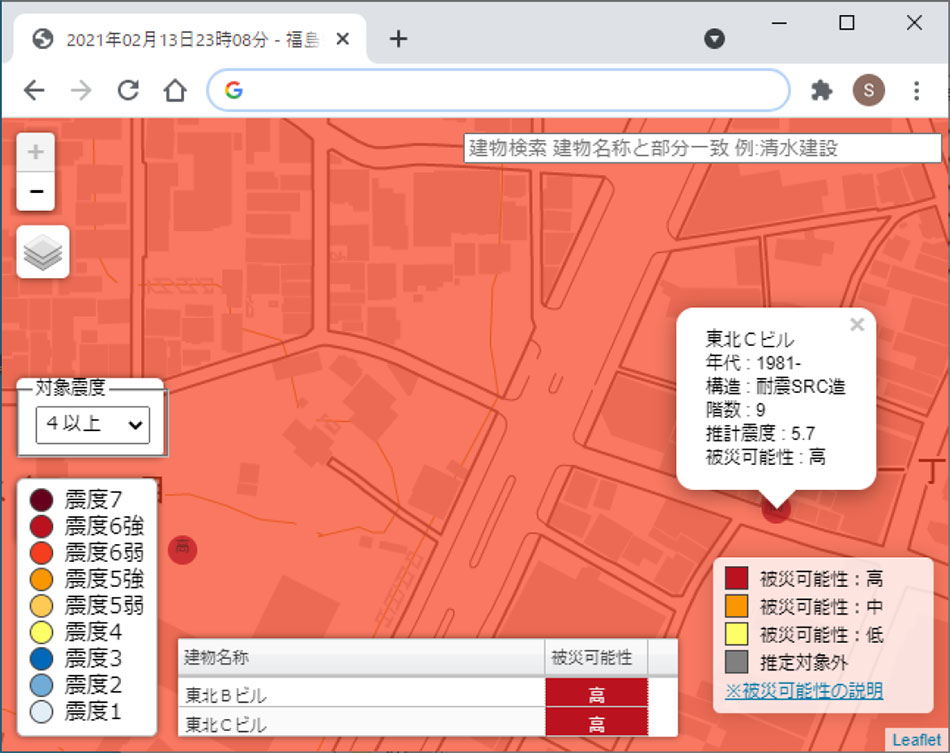
Task: Open a new browser tab
Action: point(398,38)
